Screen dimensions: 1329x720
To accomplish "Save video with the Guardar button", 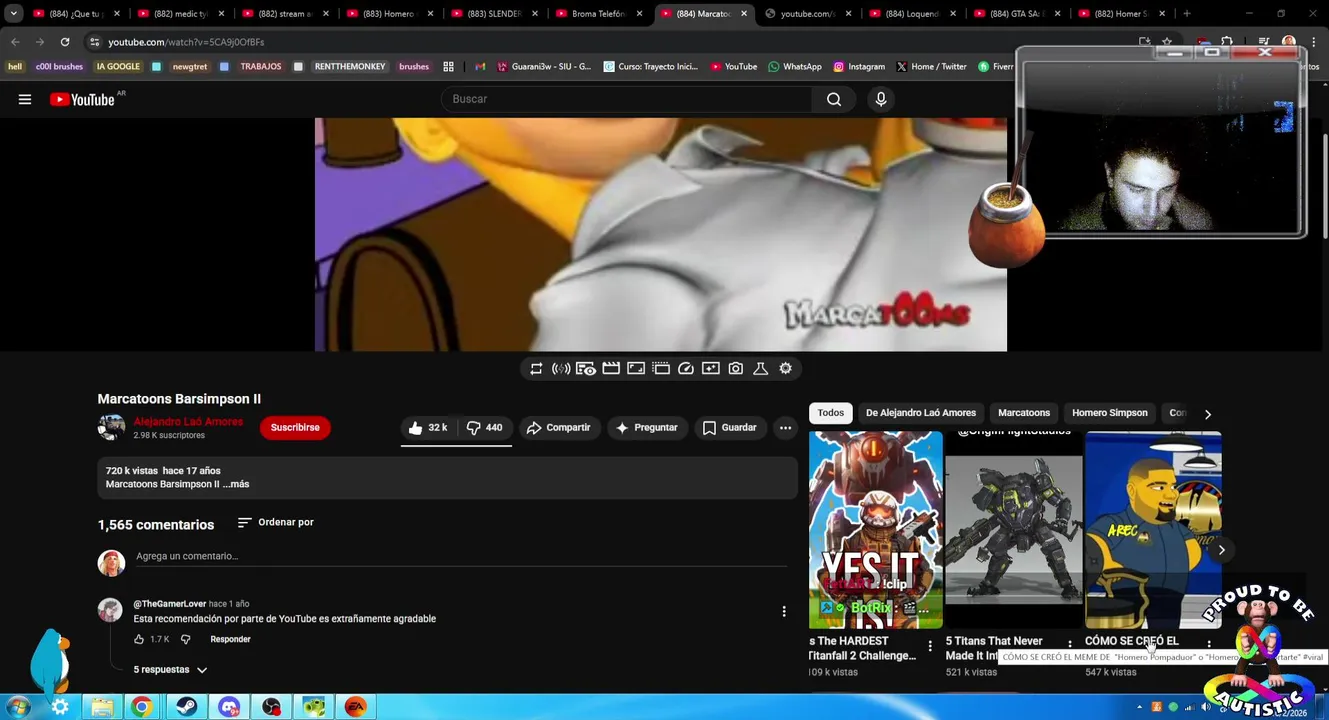I will (x=729, y=428).
